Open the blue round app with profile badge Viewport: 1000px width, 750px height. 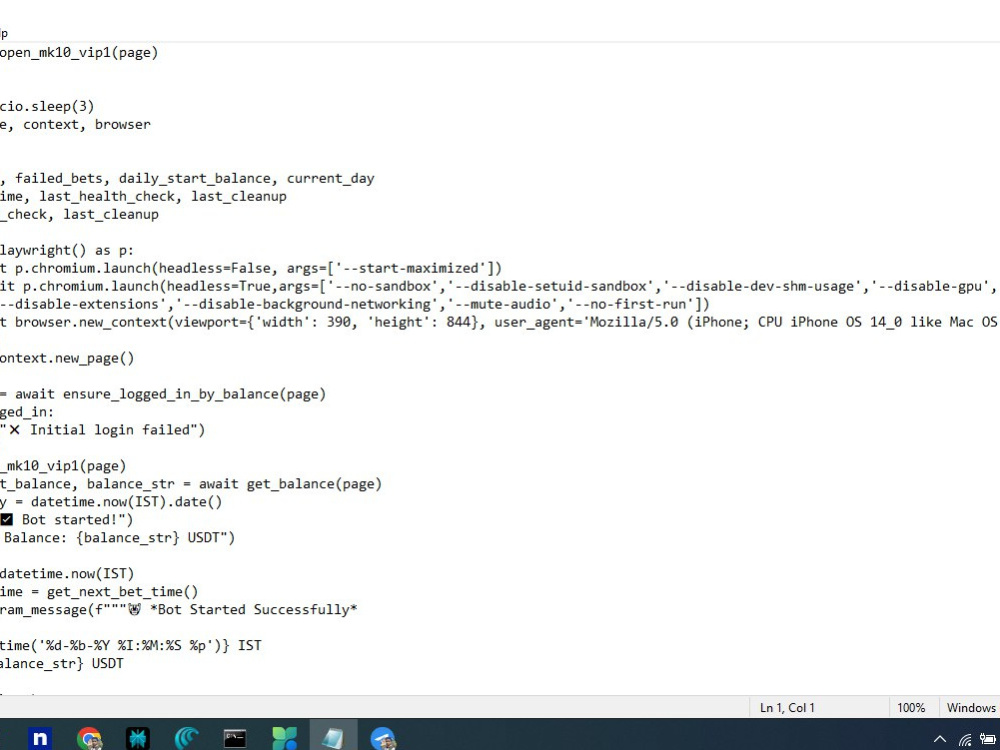383,739
